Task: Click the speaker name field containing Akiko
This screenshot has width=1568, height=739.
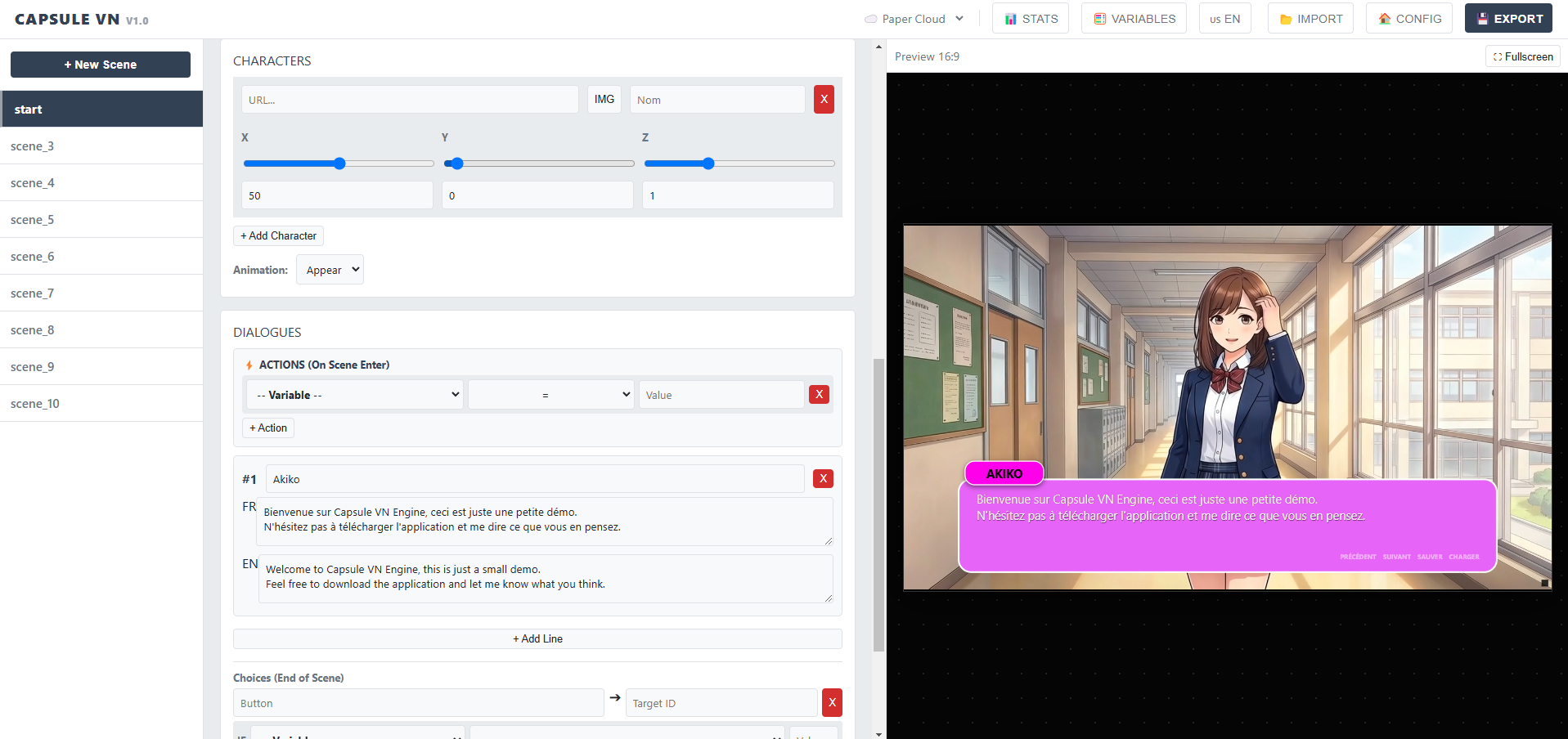Action: (x=535, y=479)
